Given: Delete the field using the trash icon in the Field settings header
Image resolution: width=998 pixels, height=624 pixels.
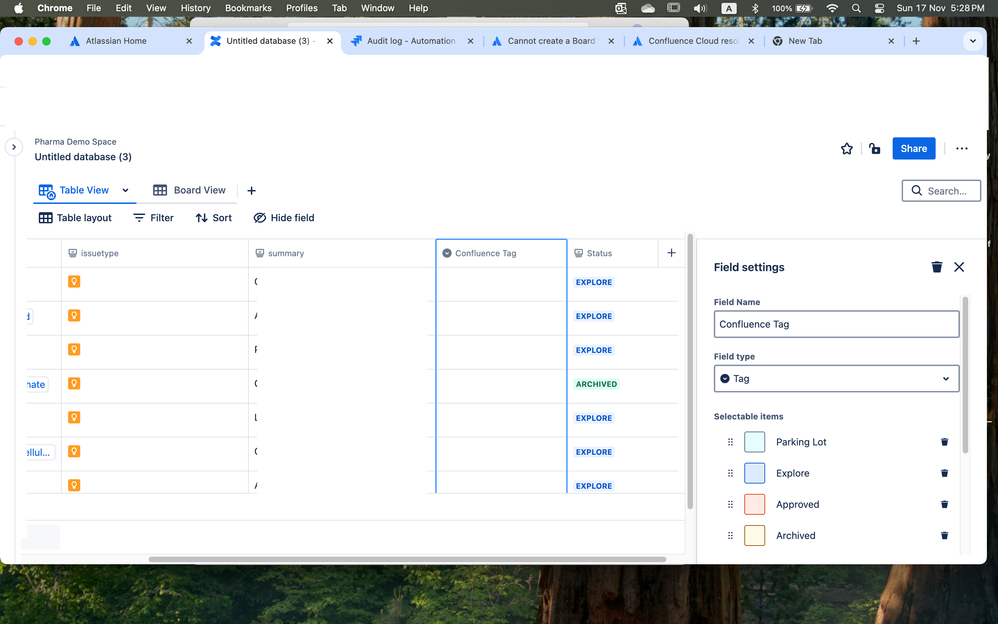Looking at the screenshot, I should 937,267.
